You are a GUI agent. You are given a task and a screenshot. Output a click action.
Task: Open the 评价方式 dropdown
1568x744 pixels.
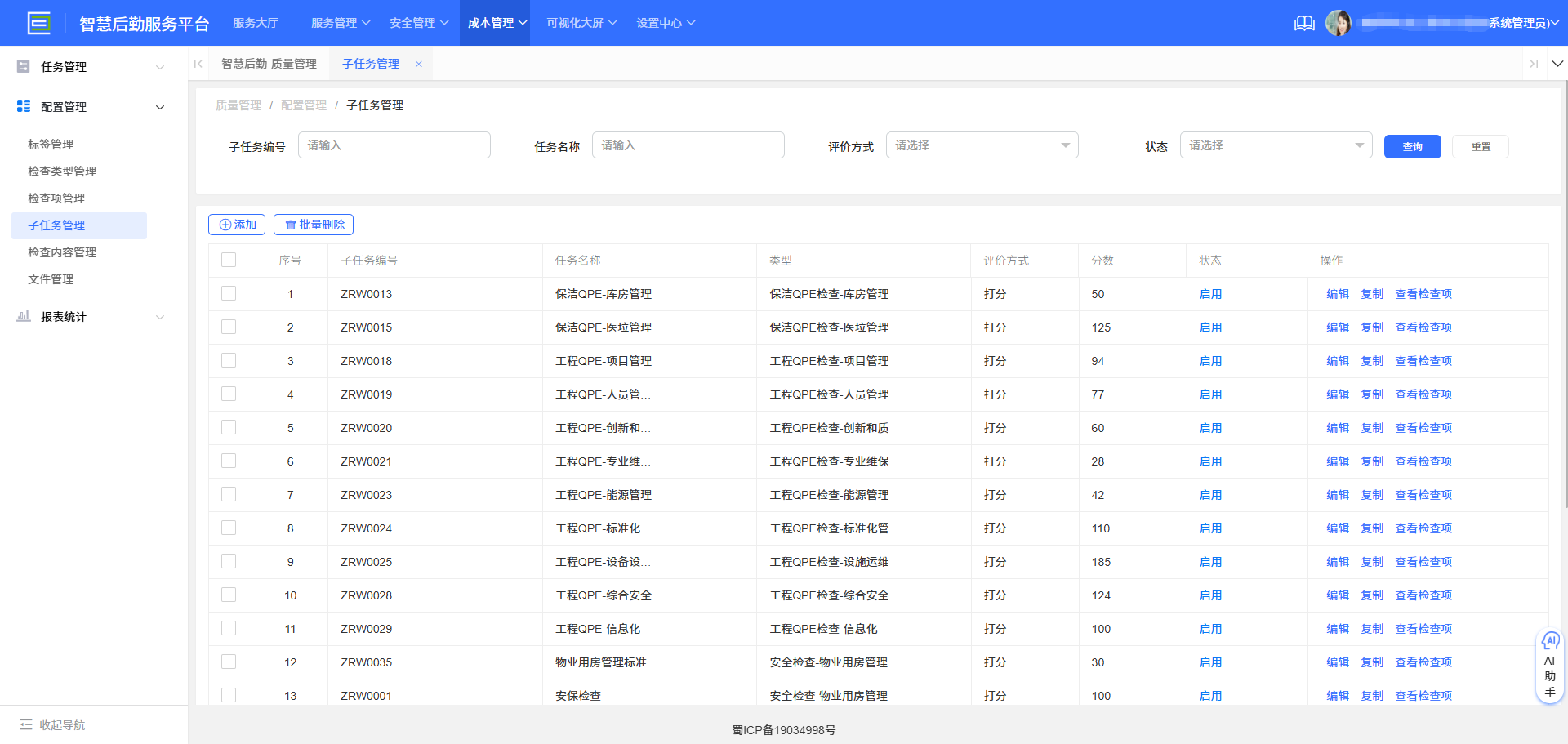[982, 145]
